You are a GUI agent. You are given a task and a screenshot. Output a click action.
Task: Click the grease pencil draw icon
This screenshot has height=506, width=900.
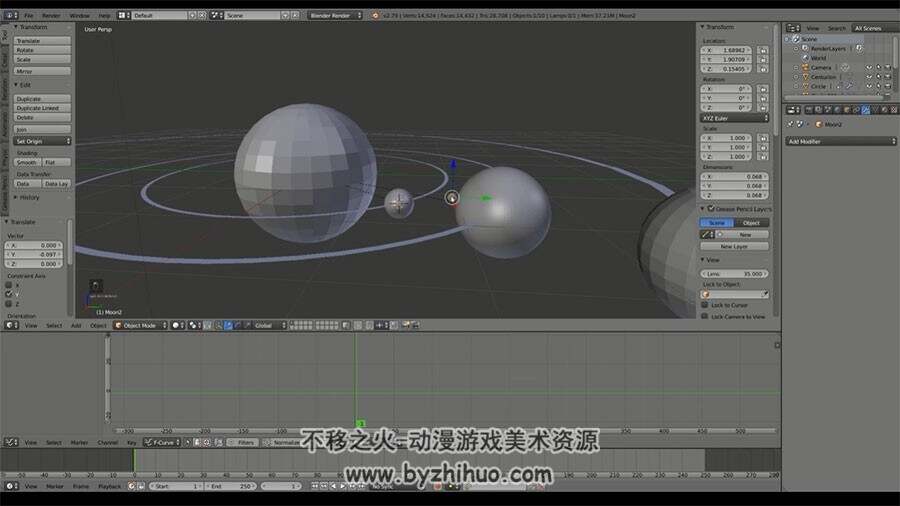[707, 235]
